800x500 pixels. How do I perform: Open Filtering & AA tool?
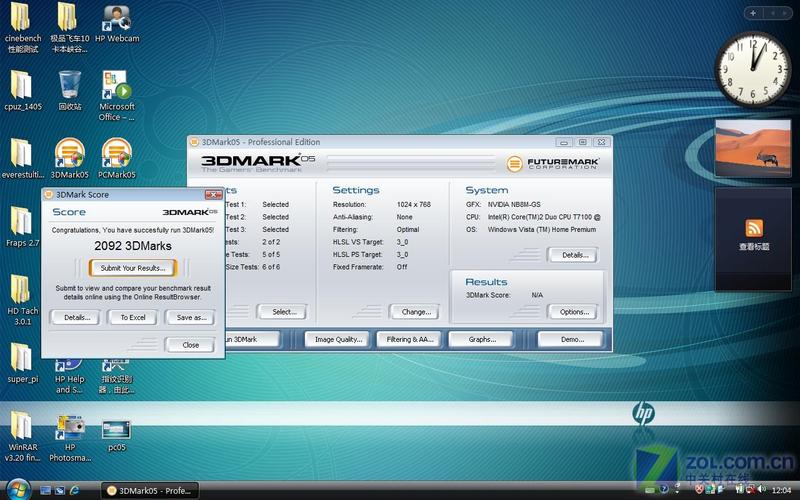(409, 339)
